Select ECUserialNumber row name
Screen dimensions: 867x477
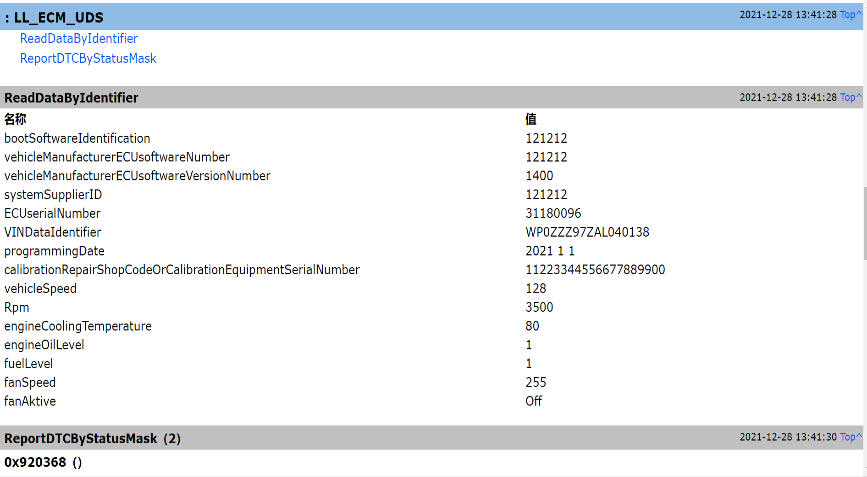pyautogui.click(x=52, y=213)
